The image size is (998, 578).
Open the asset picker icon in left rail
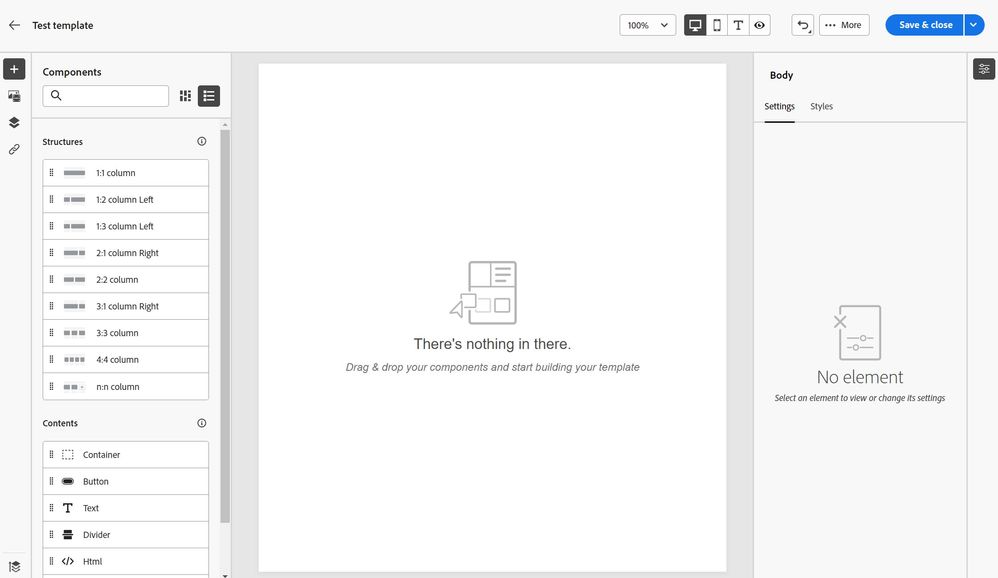14,96
